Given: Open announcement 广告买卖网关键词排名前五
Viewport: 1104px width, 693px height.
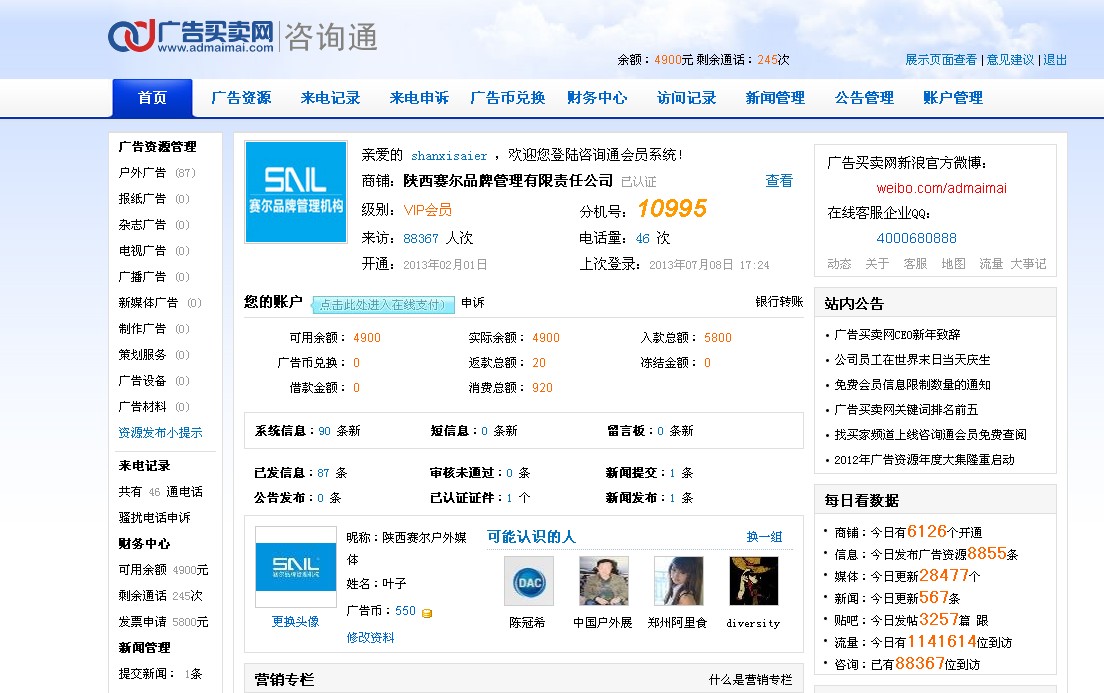Looking at the screenshot, I should coord(906,410).
